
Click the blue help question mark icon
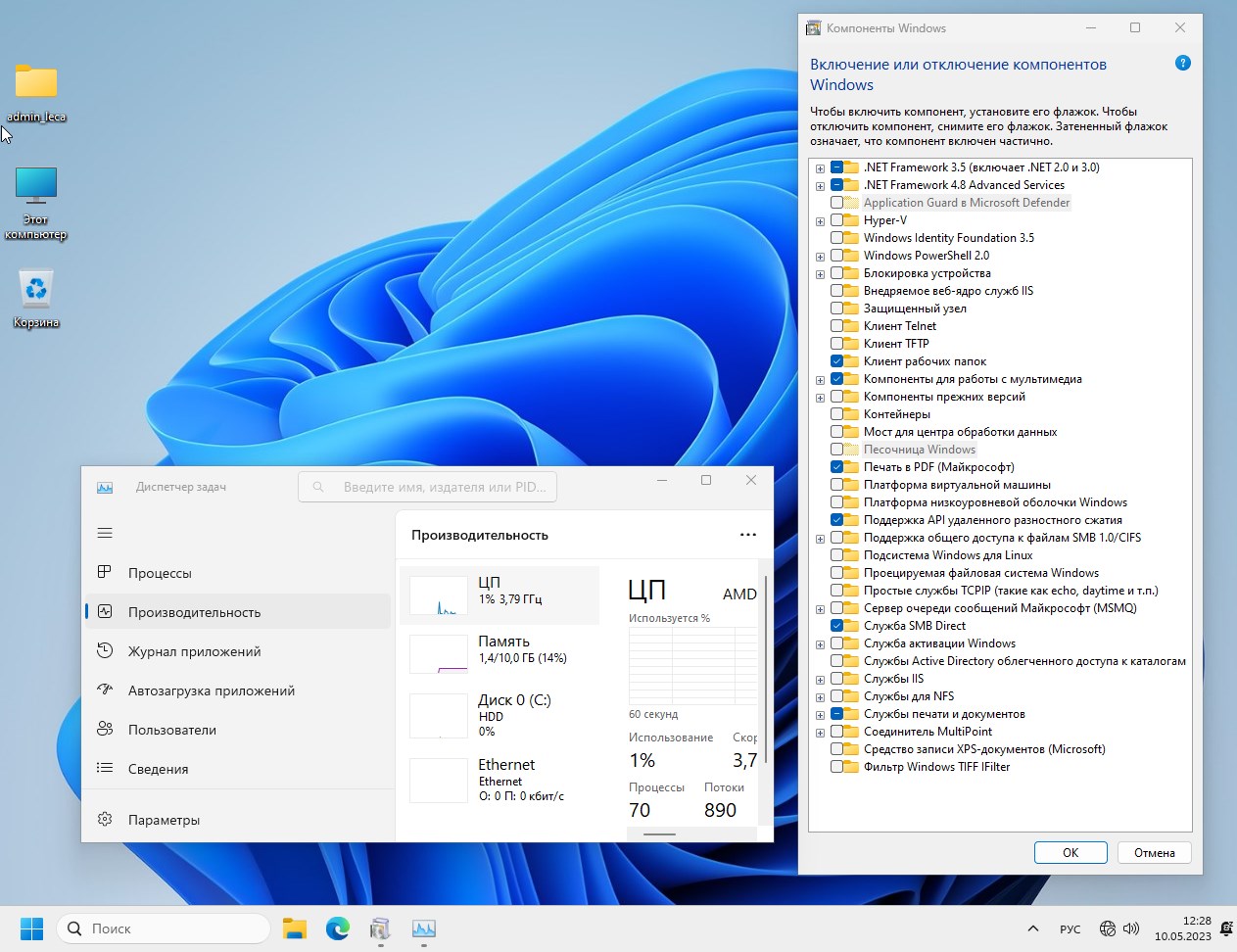(1182, 64)
